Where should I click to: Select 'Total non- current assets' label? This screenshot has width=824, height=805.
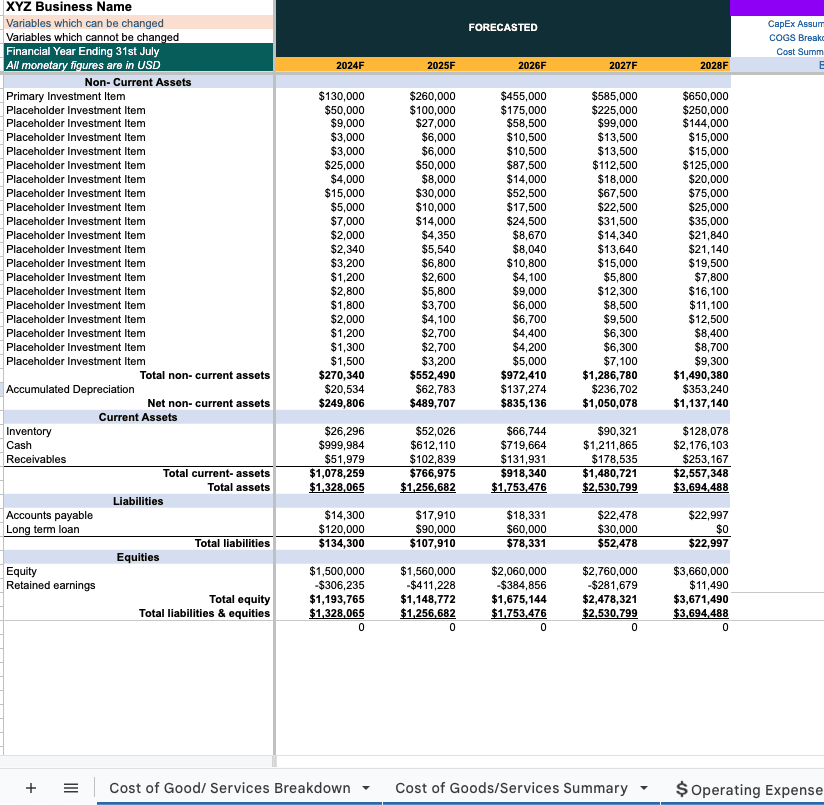204,375
